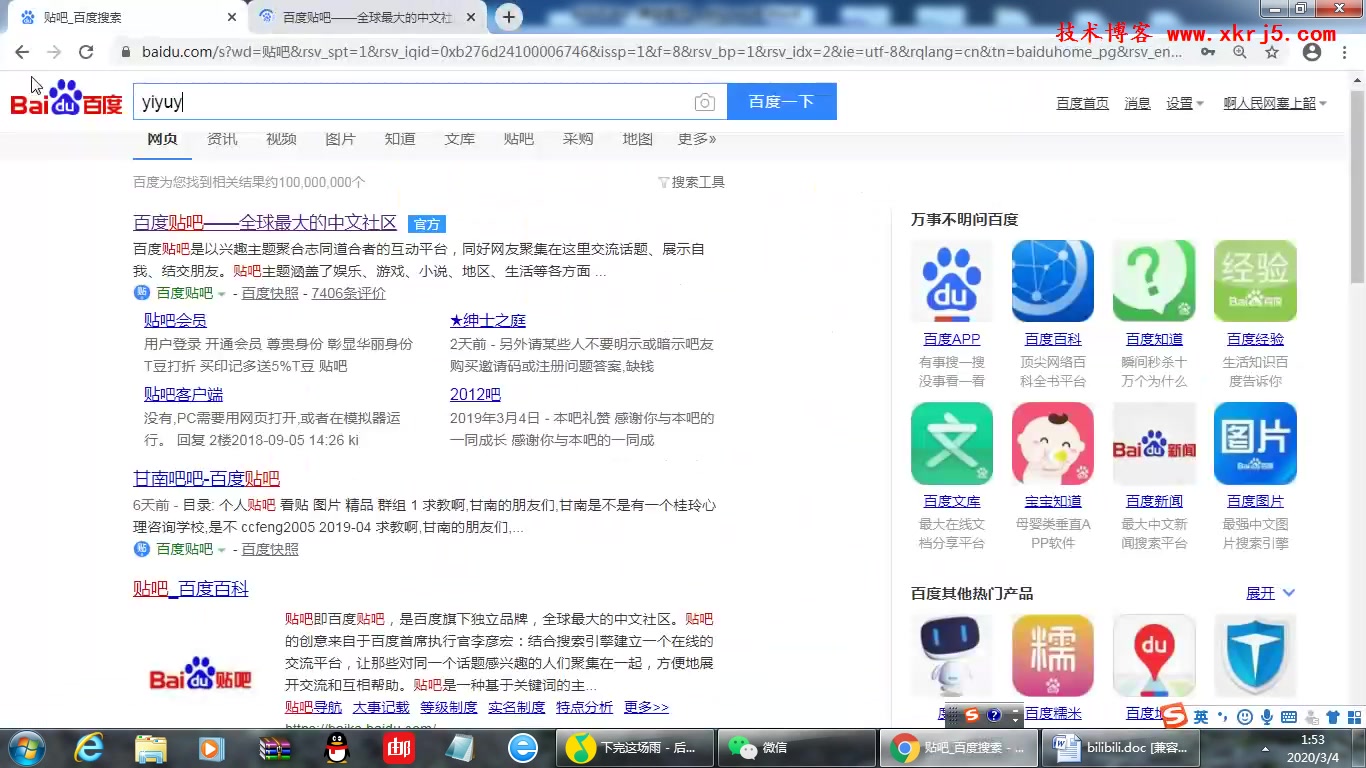Click the Baidu logo
Viewport: 1366px width, 768px height.
67,98
